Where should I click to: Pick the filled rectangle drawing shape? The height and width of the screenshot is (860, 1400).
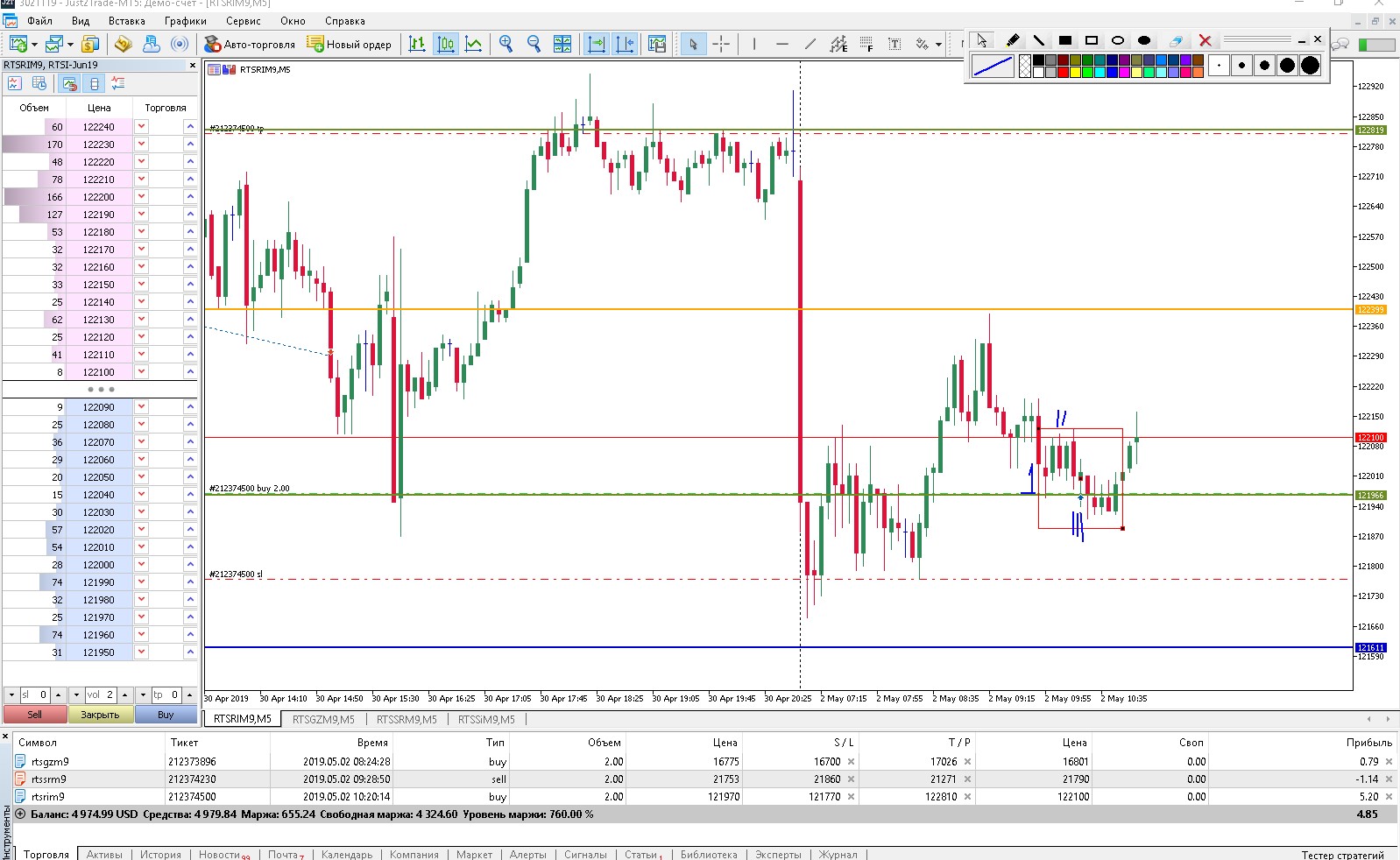(x=1065, y=40)
